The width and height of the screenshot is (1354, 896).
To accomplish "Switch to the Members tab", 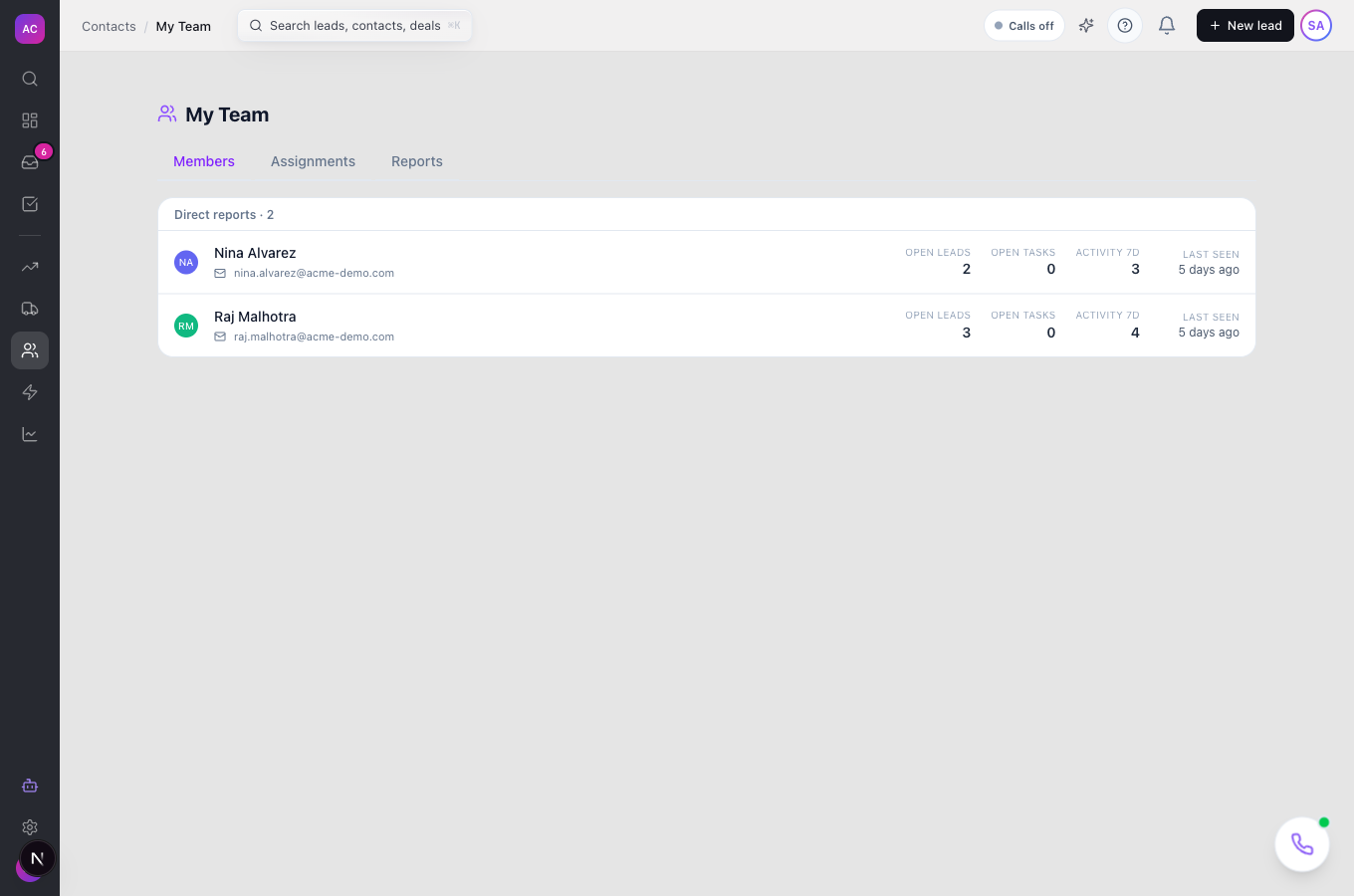I will point(204,161).
